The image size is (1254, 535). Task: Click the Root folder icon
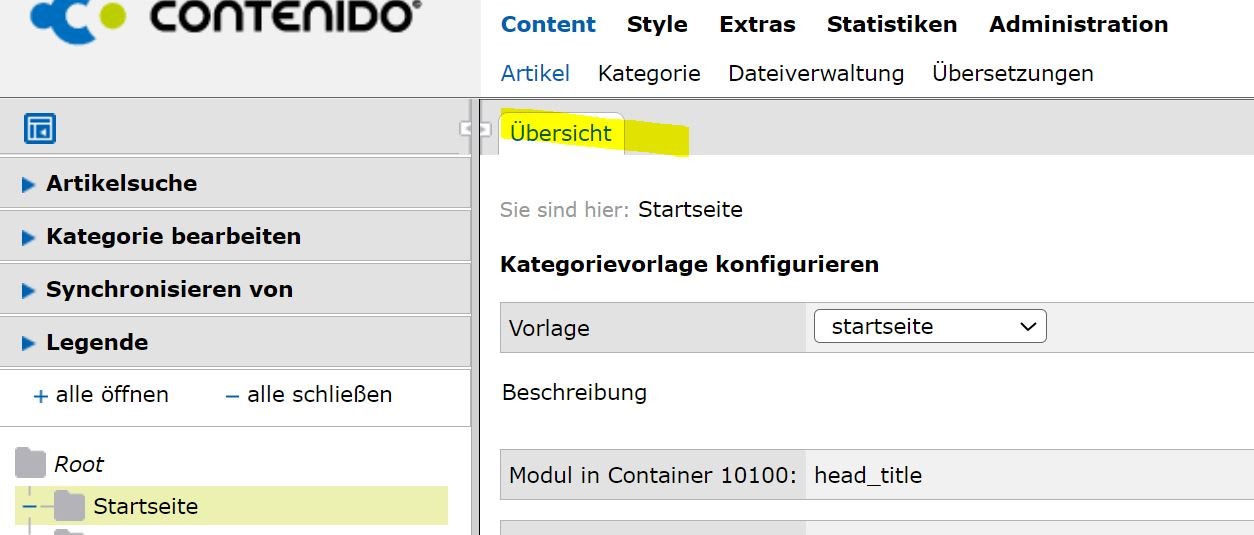[x=31, y=464]
